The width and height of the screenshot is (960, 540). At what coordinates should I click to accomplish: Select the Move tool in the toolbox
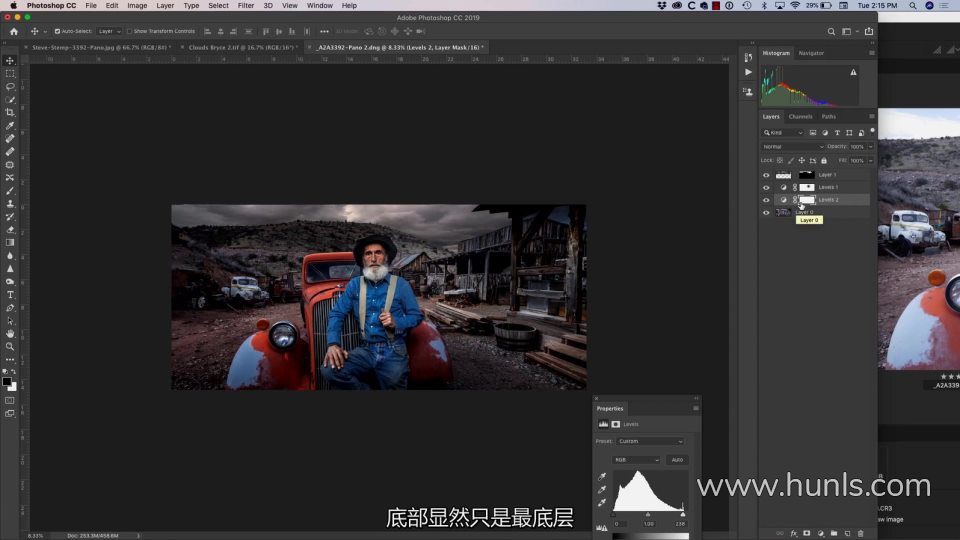tap(10, 61)
